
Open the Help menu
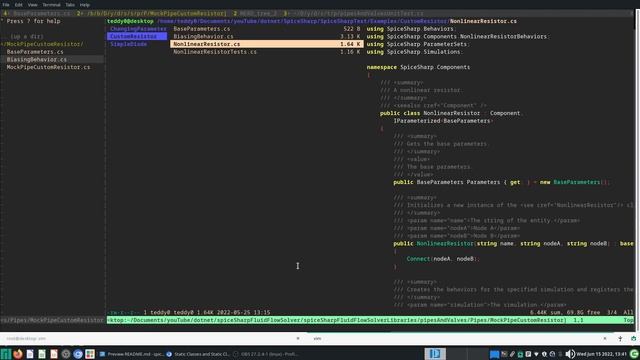coord(84,5)
